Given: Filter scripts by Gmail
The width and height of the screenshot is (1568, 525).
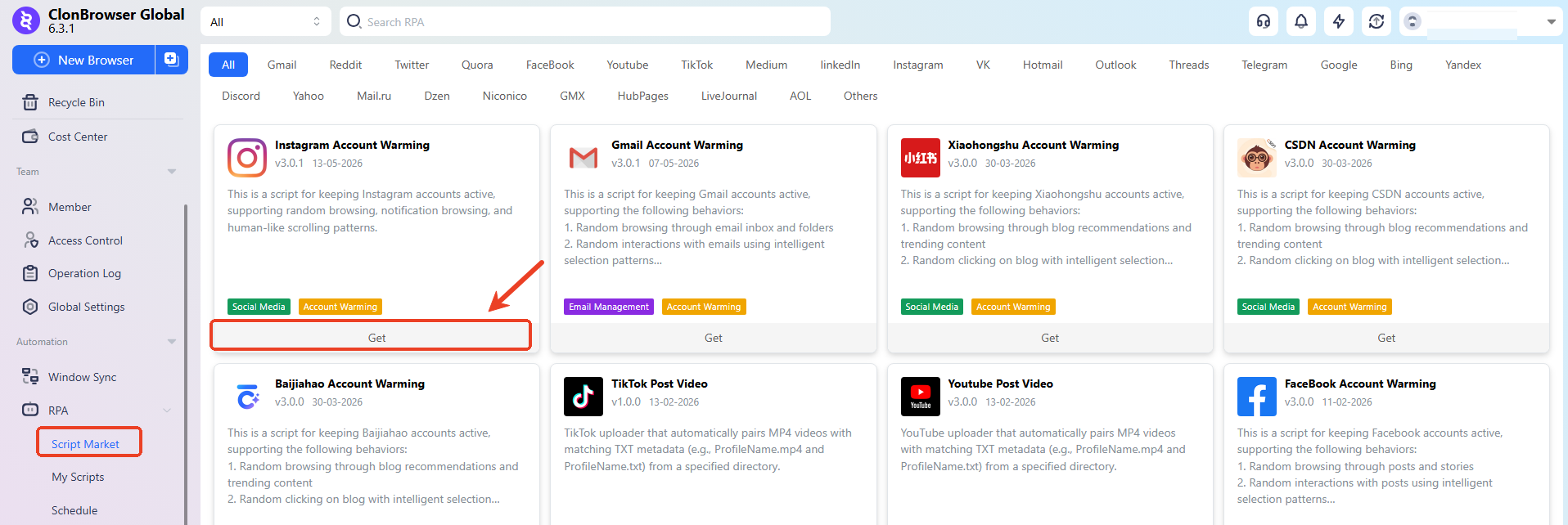Looking at the screenshot, I should 282,65.
